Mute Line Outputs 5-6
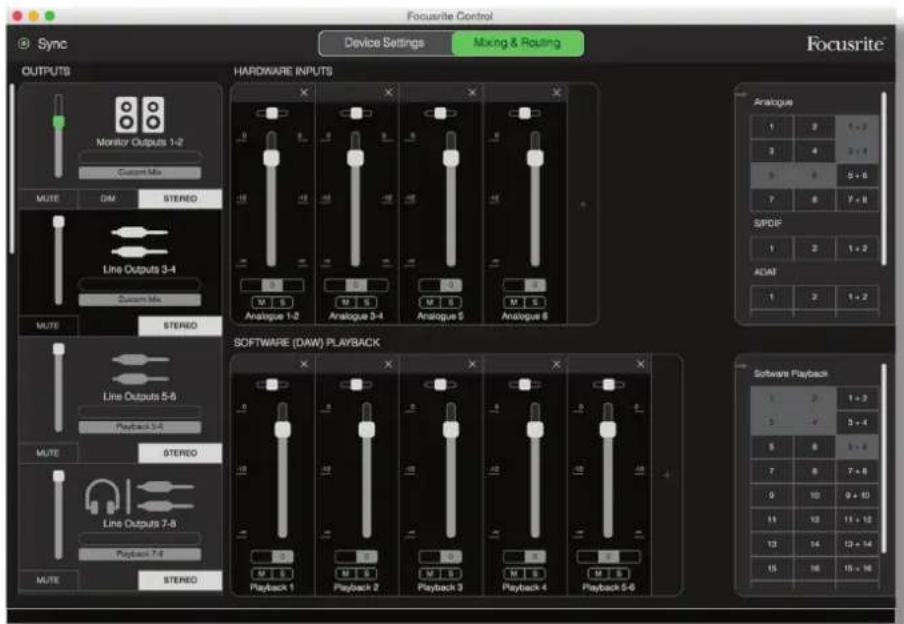 (48, 453)
